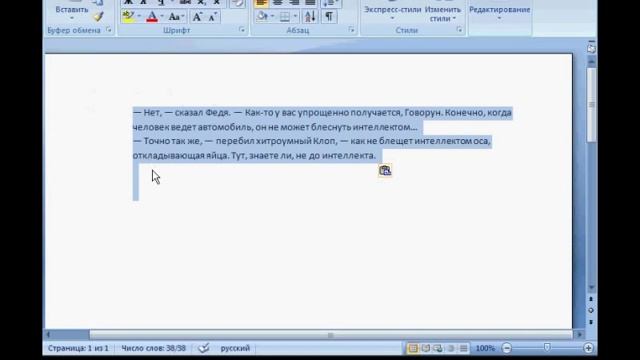The width and height of the screenshot is (640, 360).
Task: Toggle the show paragraph marks ¶ button
Action: (x=329, y=17)
